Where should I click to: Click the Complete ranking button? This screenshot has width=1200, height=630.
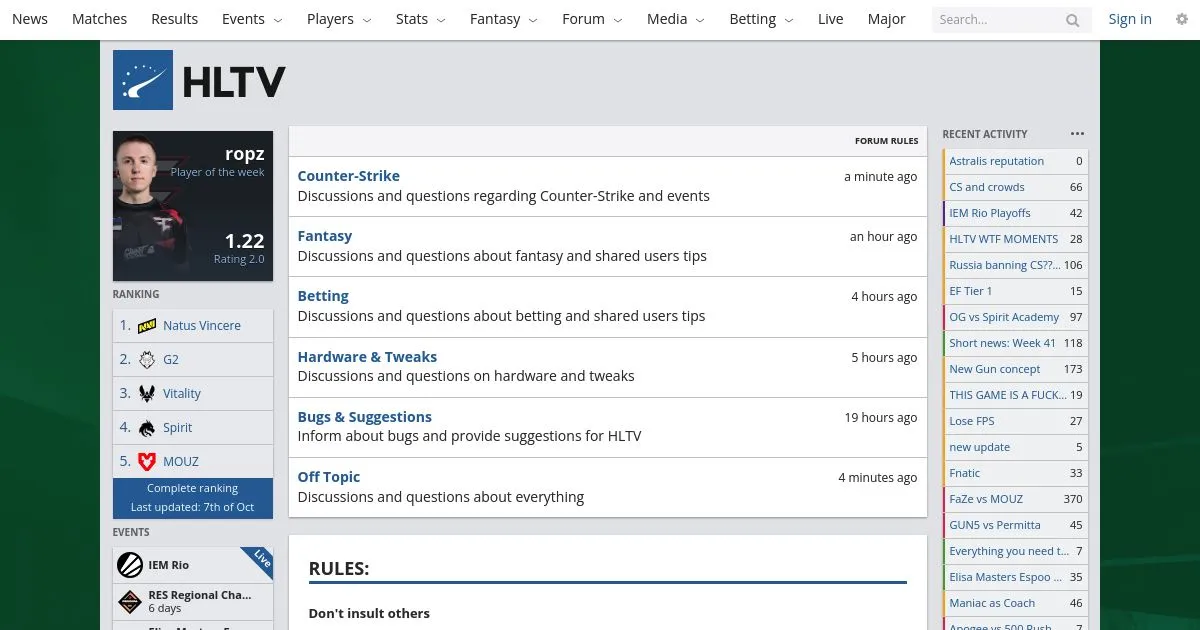pyautogui.click(x=193, y=489)
